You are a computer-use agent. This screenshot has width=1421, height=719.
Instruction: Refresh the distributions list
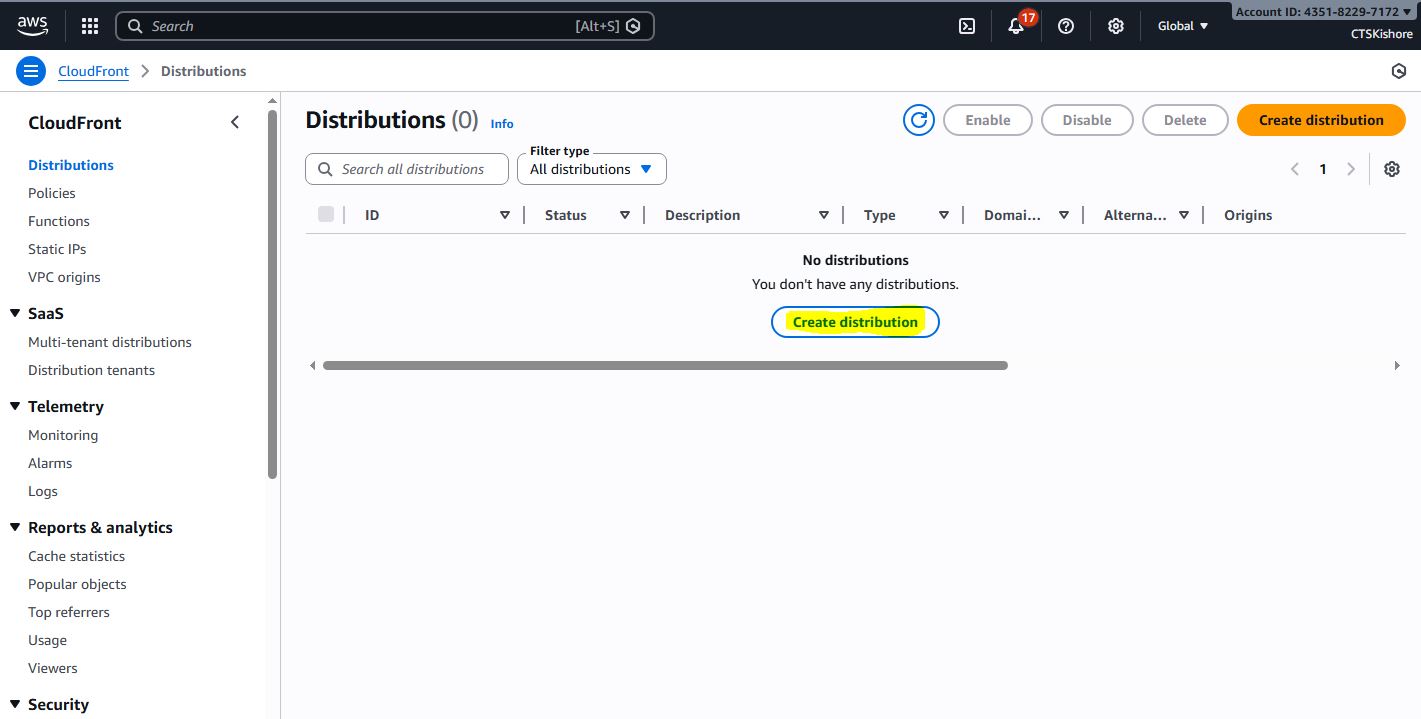click(x=918, y=120)
